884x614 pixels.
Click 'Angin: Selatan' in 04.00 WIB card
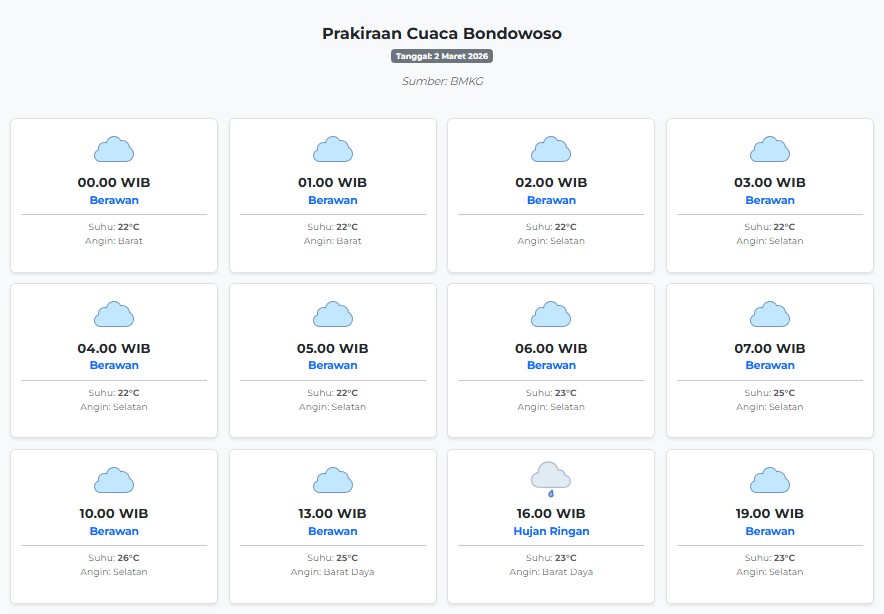point(114,407)
